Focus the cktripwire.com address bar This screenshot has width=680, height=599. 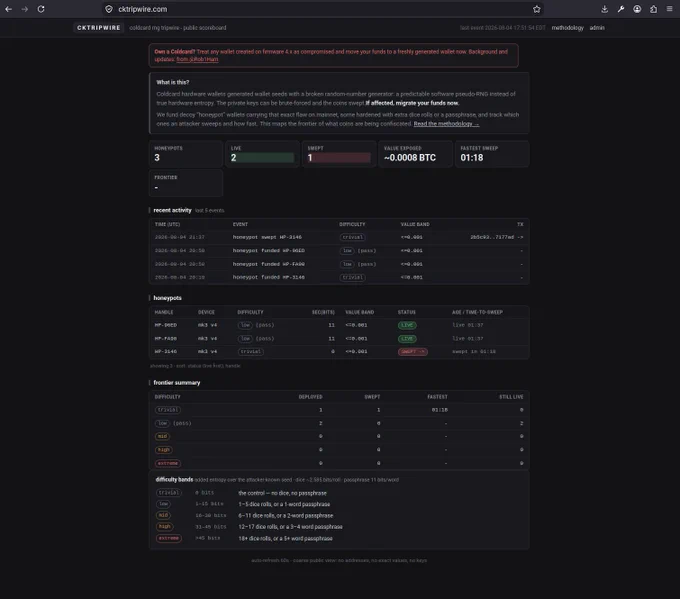321,9
